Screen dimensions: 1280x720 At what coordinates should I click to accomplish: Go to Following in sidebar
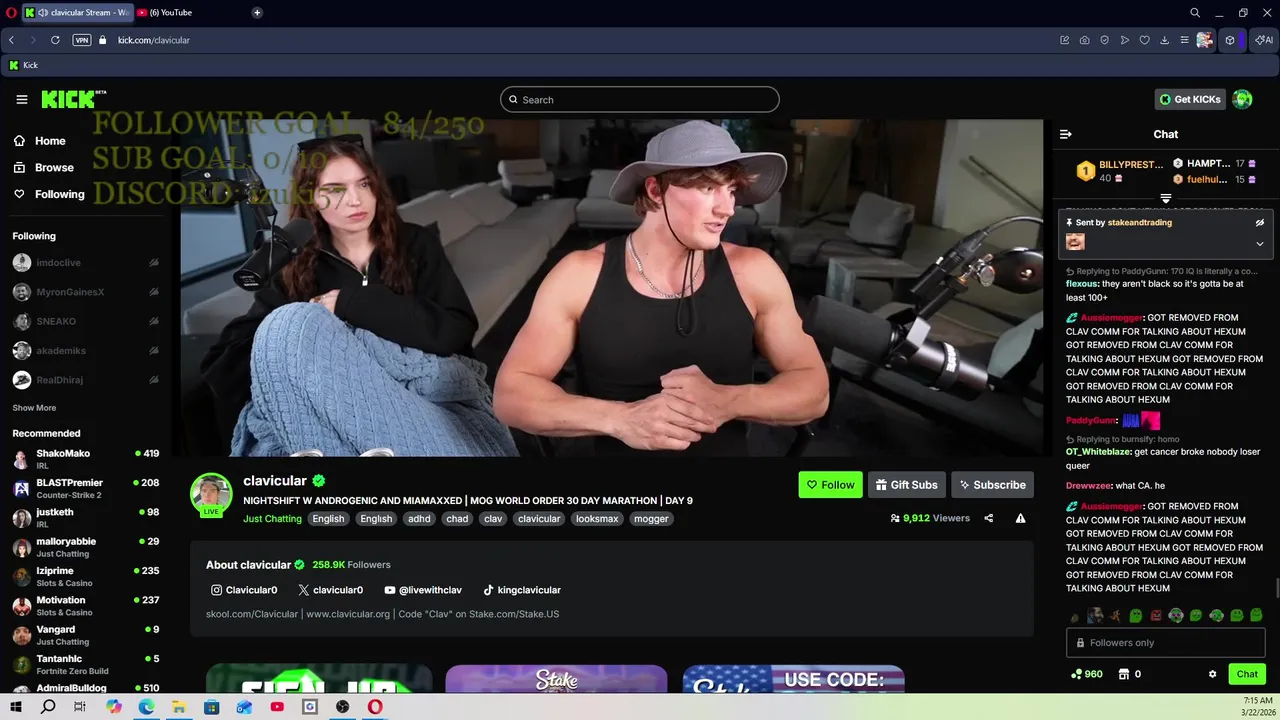click(49, 194)
